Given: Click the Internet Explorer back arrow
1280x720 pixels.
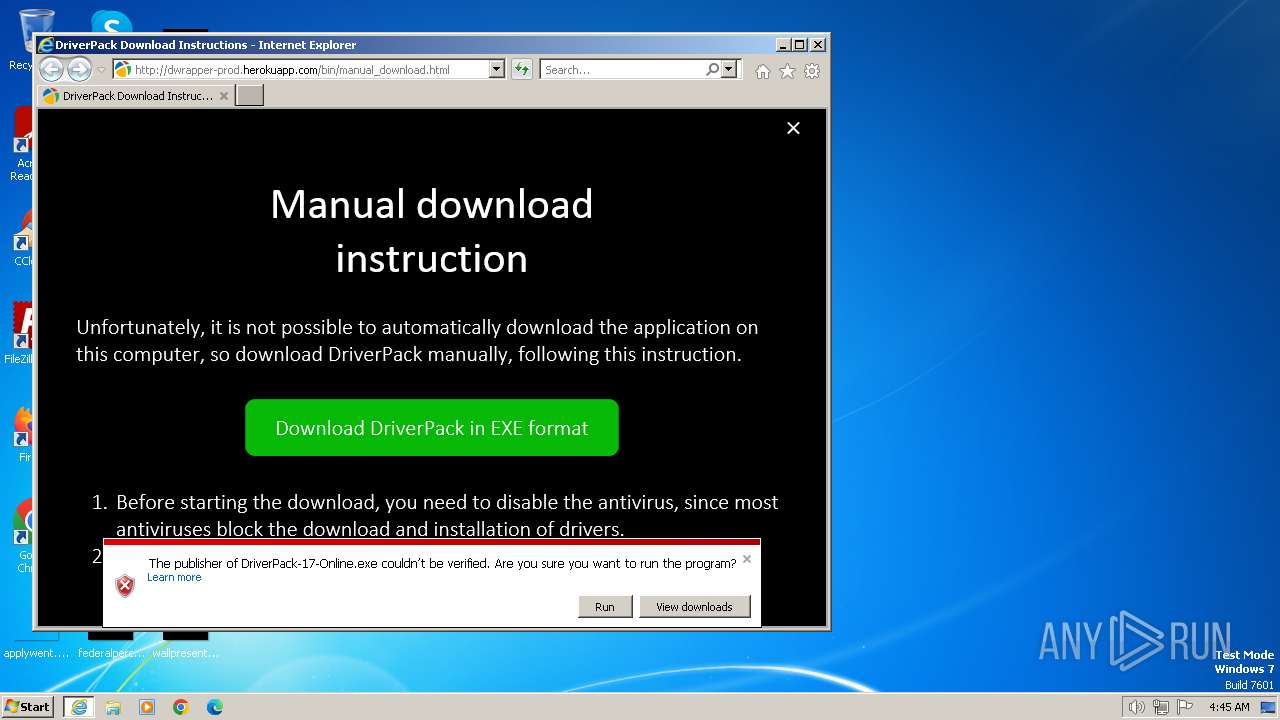Looking at the screenshot, I should (51, 70).
